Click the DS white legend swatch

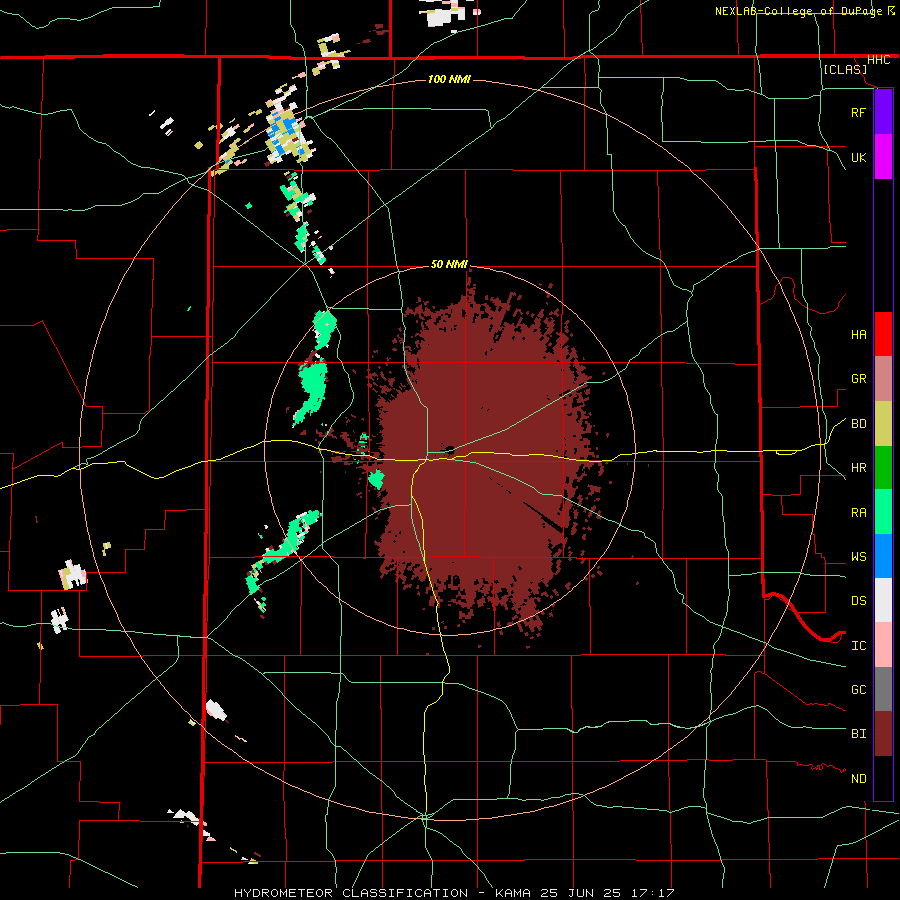883,600
